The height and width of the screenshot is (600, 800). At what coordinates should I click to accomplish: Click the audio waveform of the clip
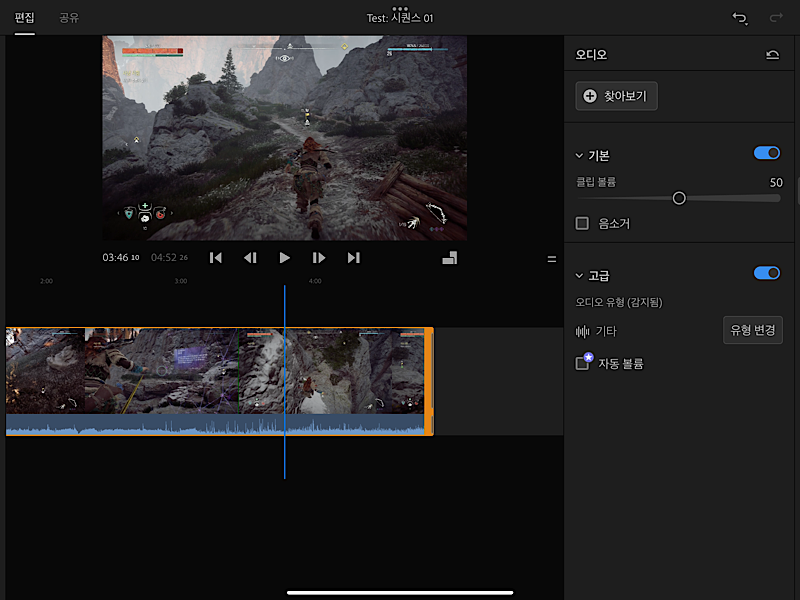[x=215, y=424]
